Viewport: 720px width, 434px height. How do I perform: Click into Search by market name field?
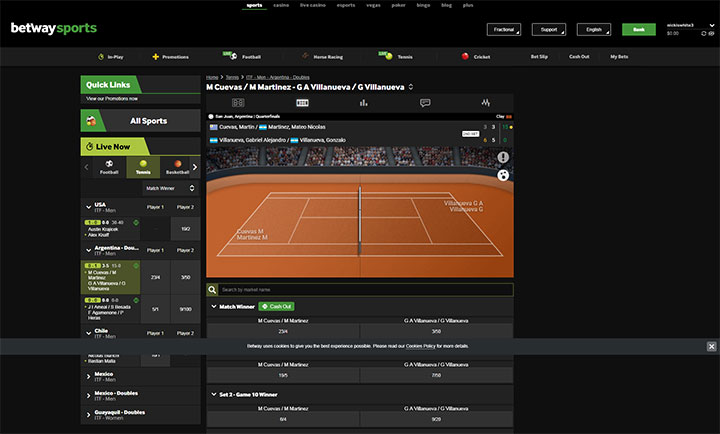pyautogui.click(x=366, y=290)
